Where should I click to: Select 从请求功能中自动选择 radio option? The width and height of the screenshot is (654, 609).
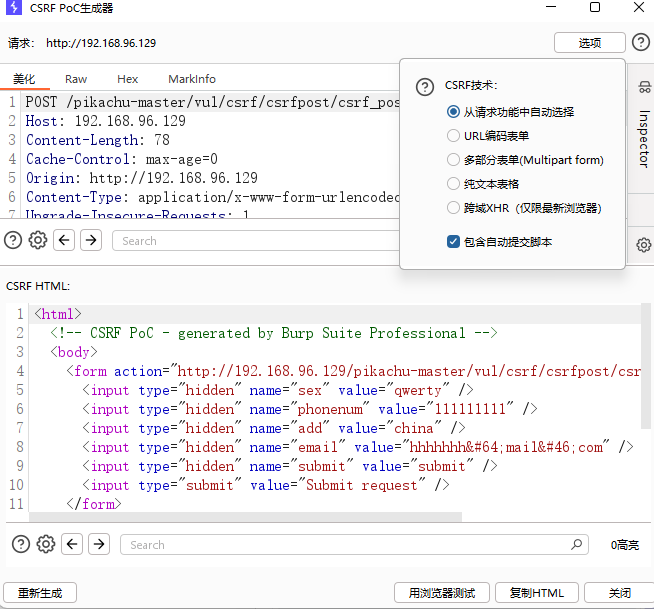click(511, 112)
